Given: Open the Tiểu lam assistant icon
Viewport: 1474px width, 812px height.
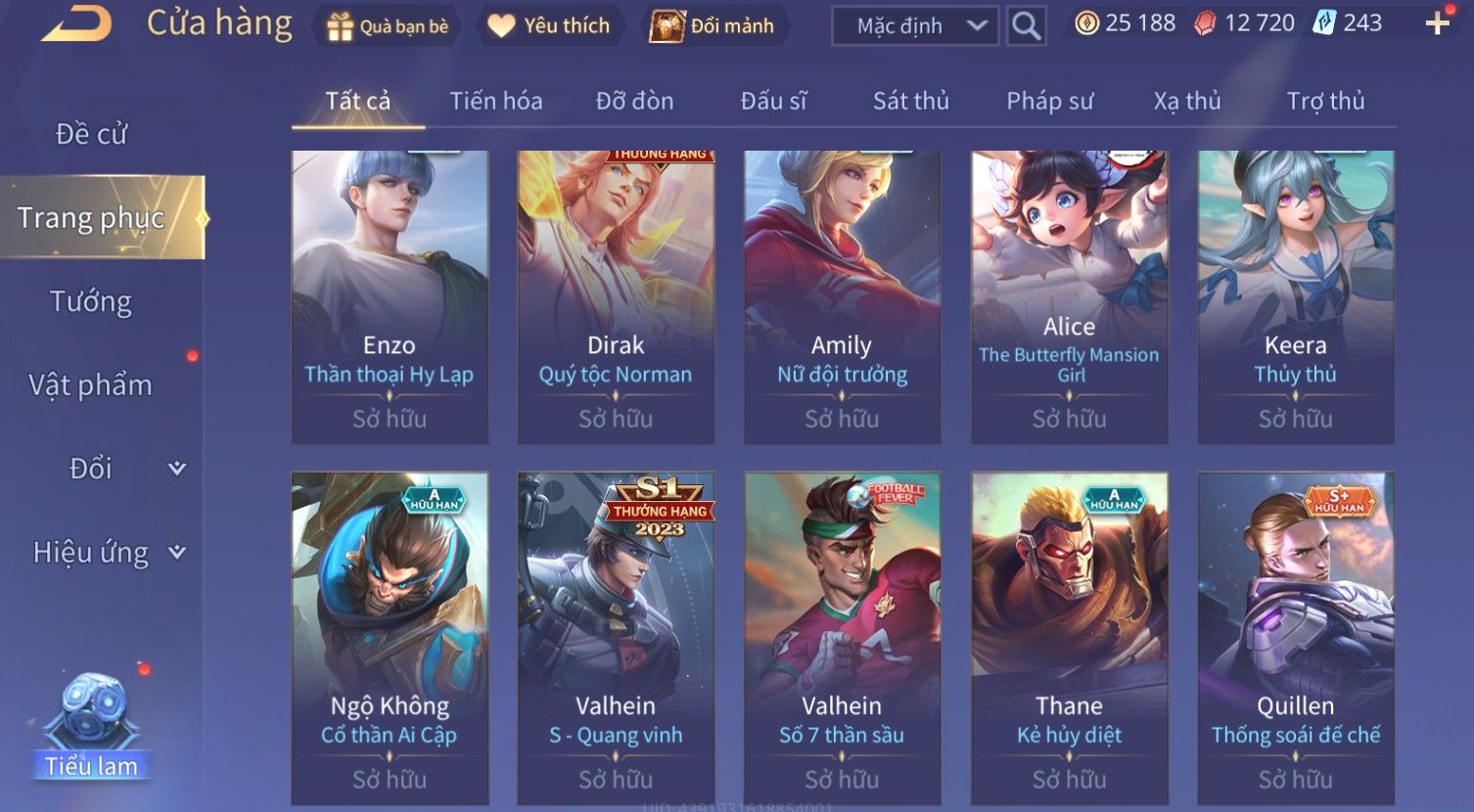Looking at the screenshot, I should pos(92,726).
